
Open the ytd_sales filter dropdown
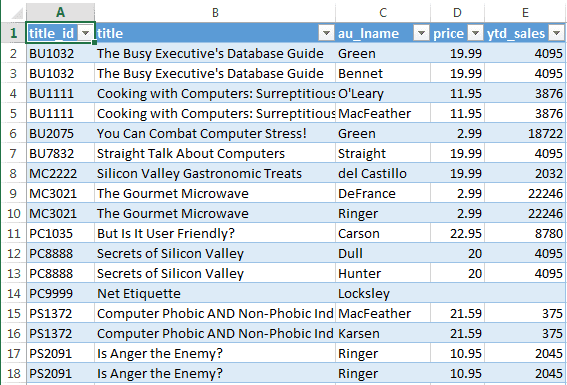tap(556, 33)
